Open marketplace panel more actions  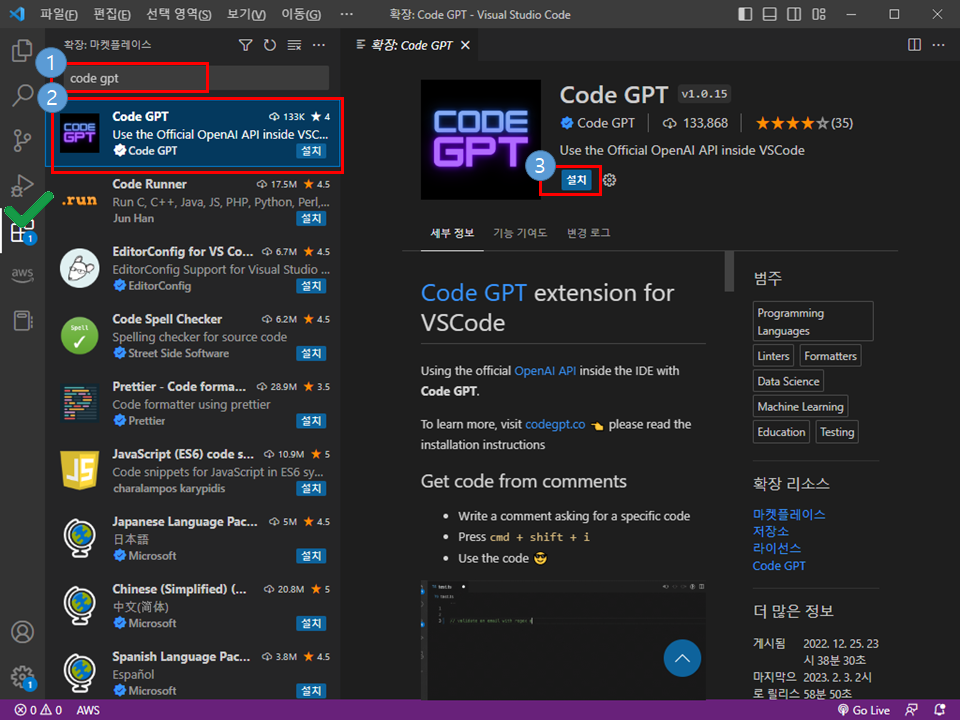[319, 45]
